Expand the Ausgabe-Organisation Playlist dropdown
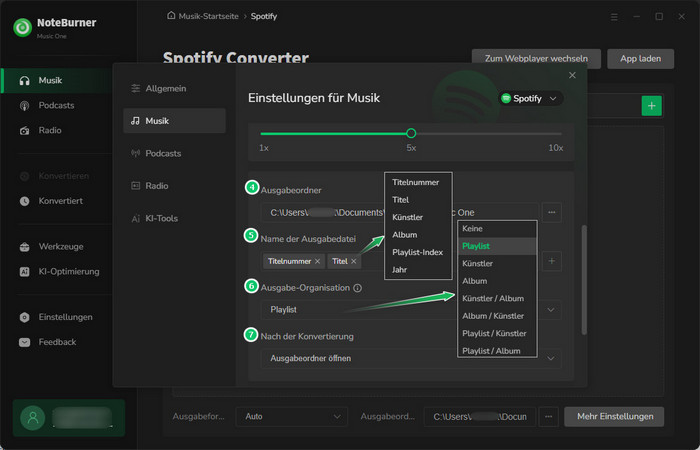Screen dimensions: 700x450 [x=551, y=310]
